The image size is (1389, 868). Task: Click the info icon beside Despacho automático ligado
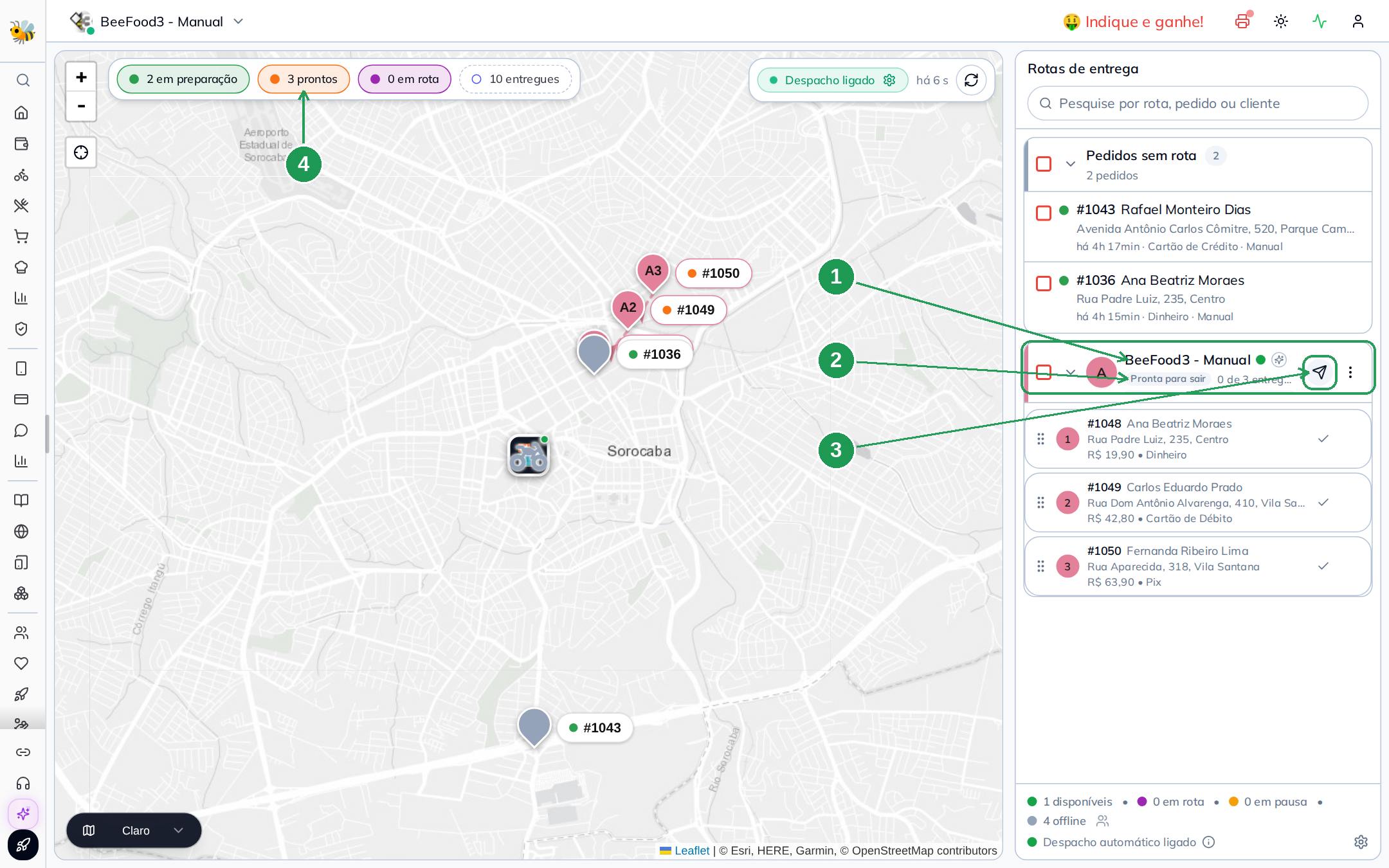click(1209, 842)
